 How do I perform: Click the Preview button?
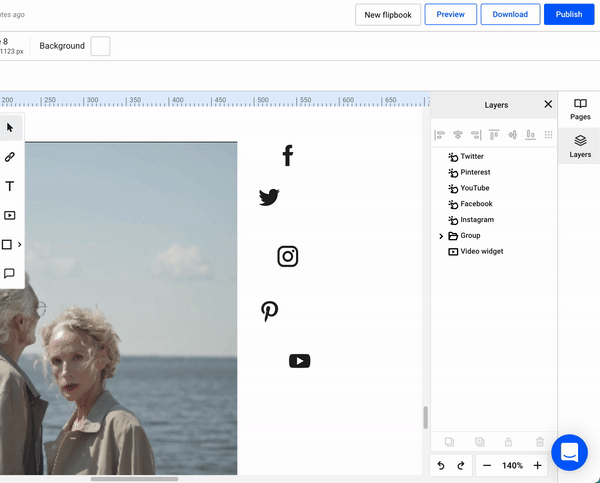tap(450, 15)
